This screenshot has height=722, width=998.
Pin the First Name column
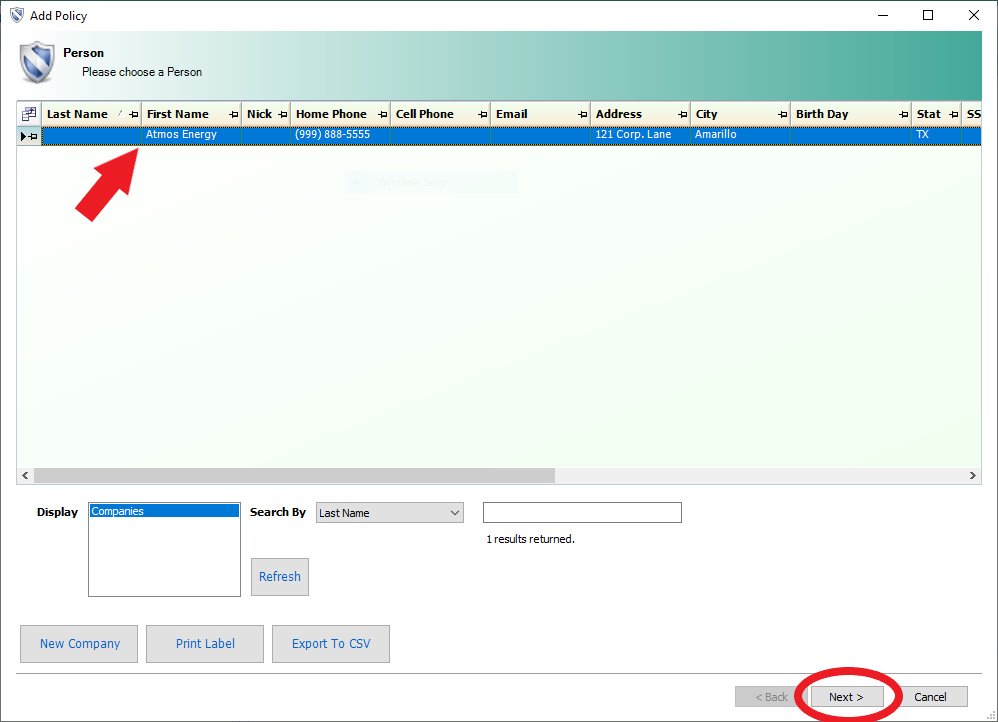pyautogui.click(x=234, y=114)
